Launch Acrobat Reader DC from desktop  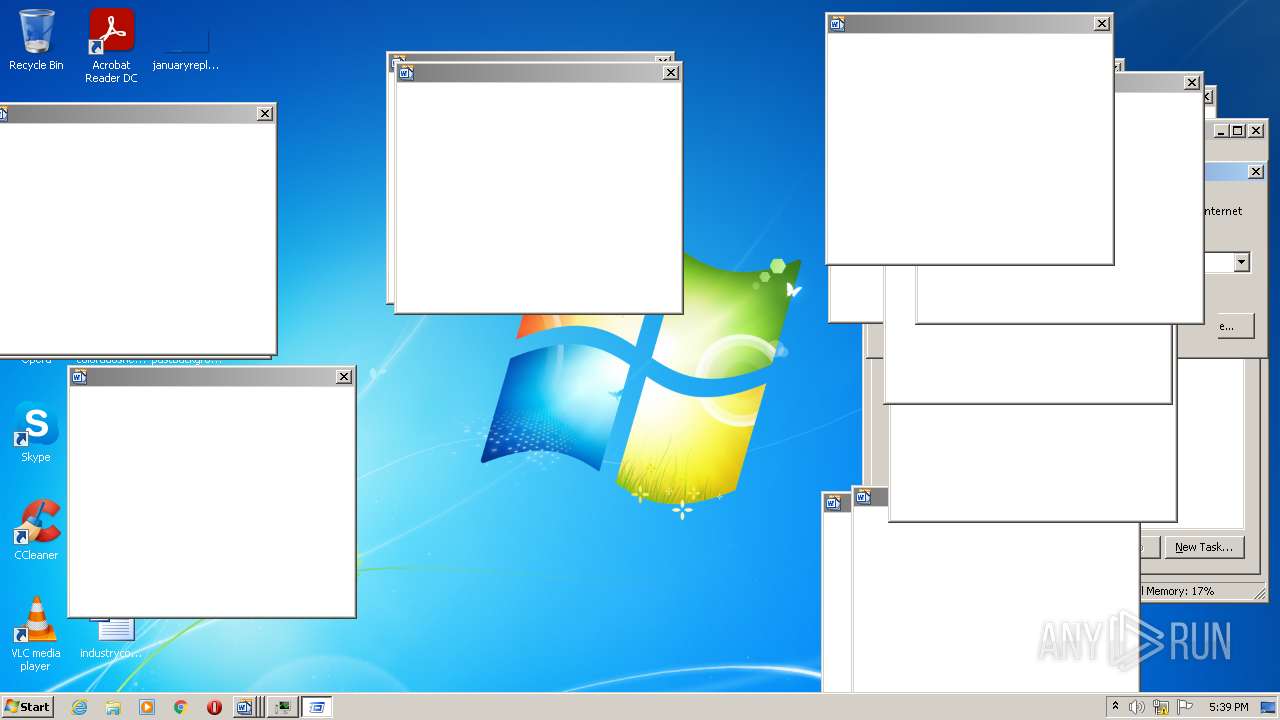[x=111, y=45]
